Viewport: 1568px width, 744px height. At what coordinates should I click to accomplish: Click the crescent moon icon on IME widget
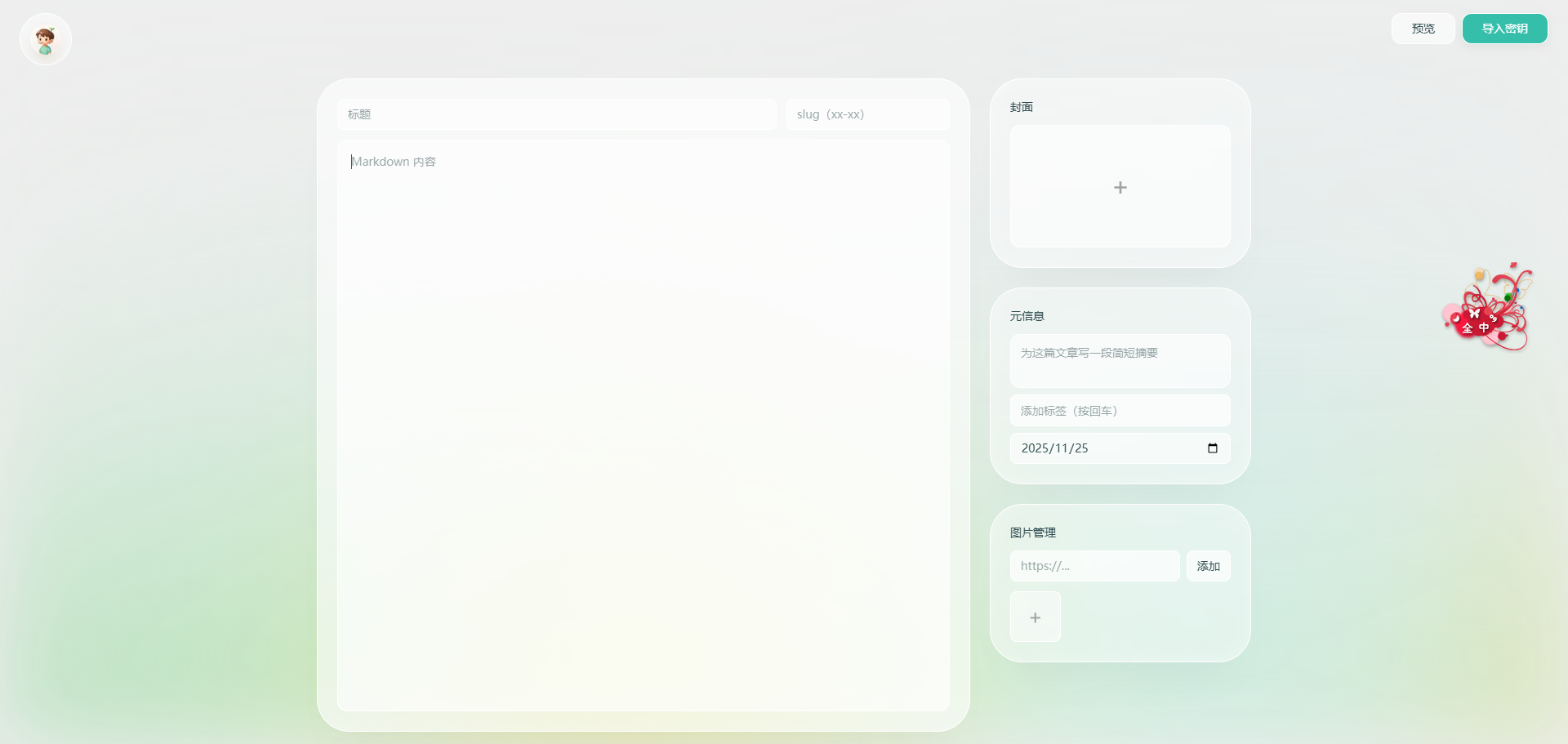coord(1455,319)
